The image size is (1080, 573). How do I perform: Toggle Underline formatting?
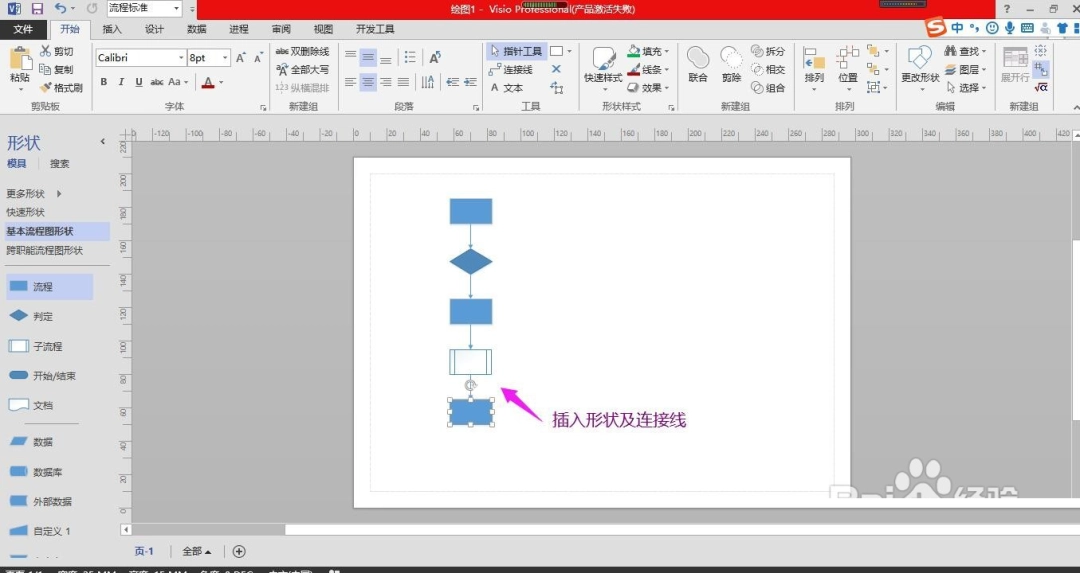[138, 82]
